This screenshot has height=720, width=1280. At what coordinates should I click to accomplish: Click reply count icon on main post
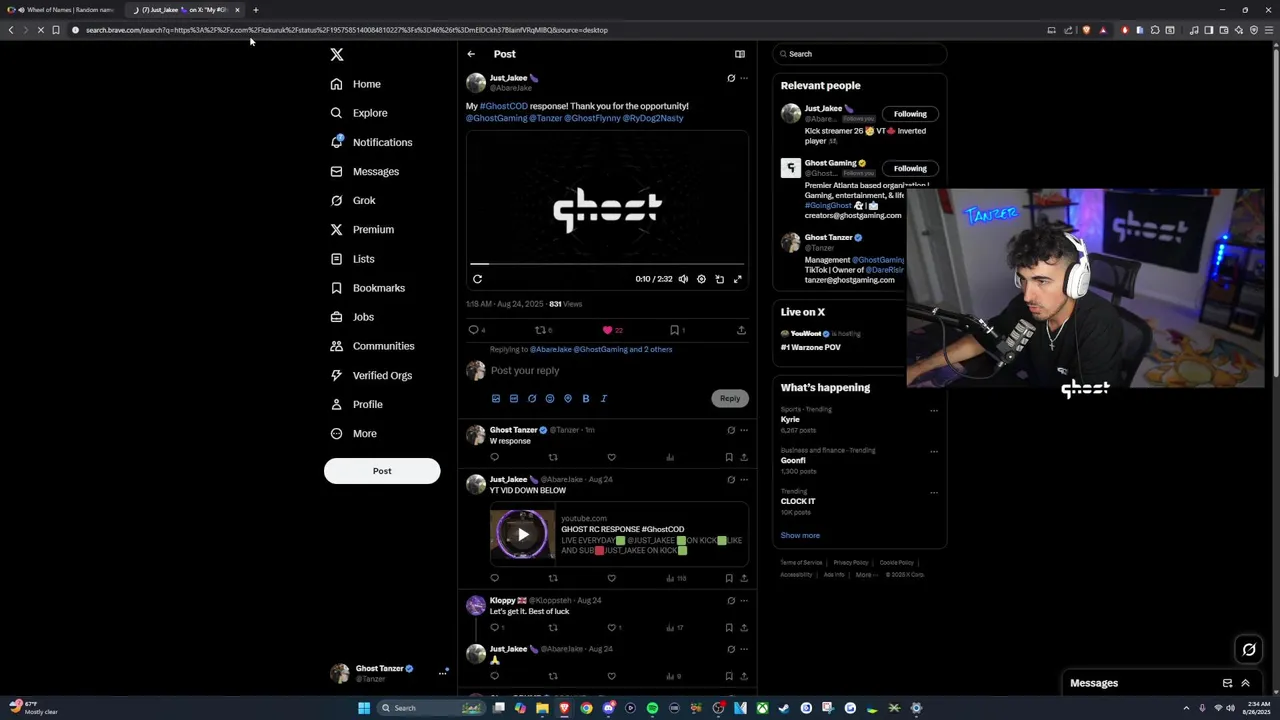[x=474, y=330]
